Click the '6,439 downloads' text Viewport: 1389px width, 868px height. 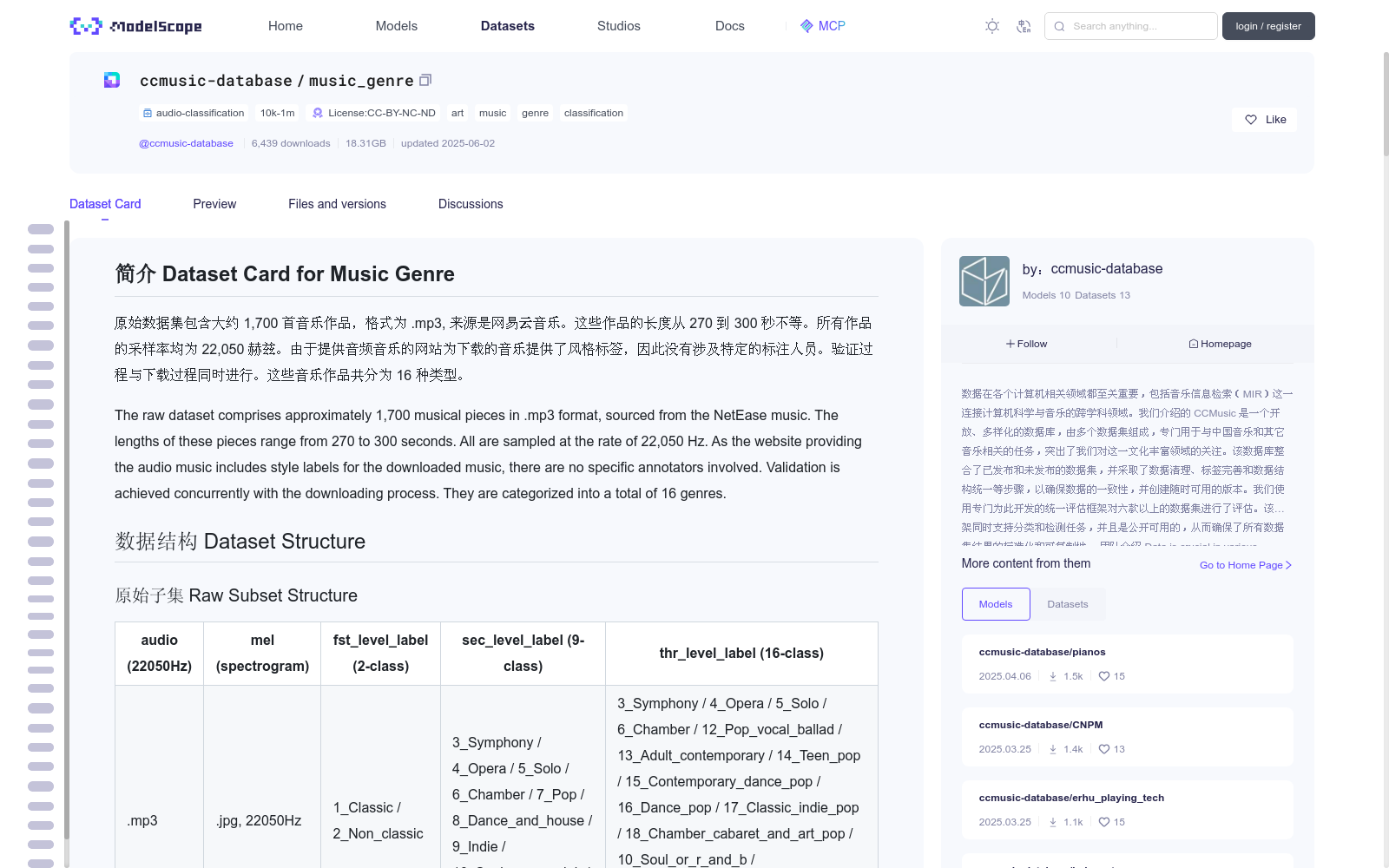point(291,143)
